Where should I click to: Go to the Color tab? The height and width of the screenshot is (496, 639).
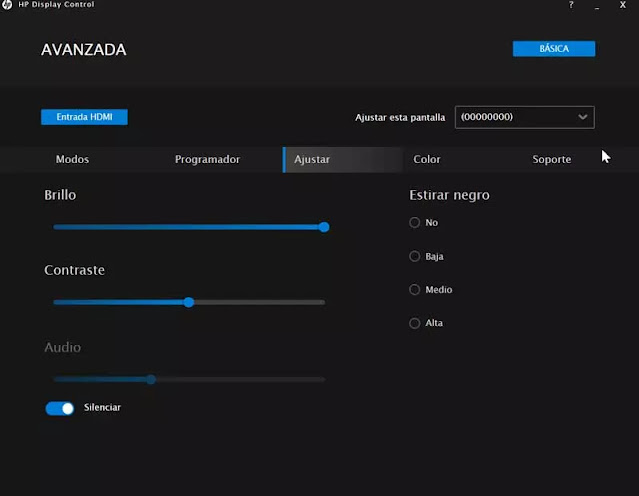427,159
